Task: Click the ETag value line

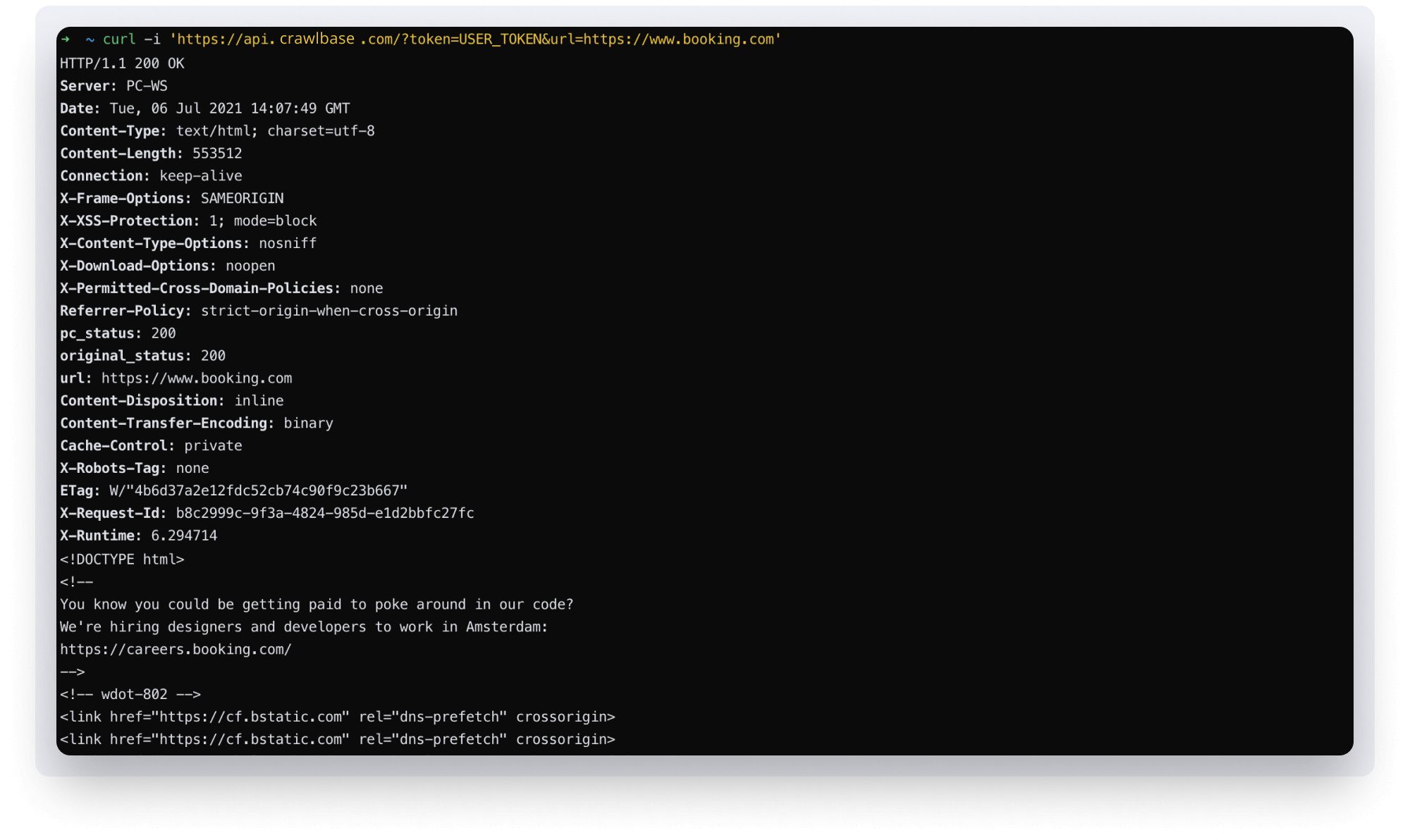Action: pyautogui.click(x=234, y=491)
